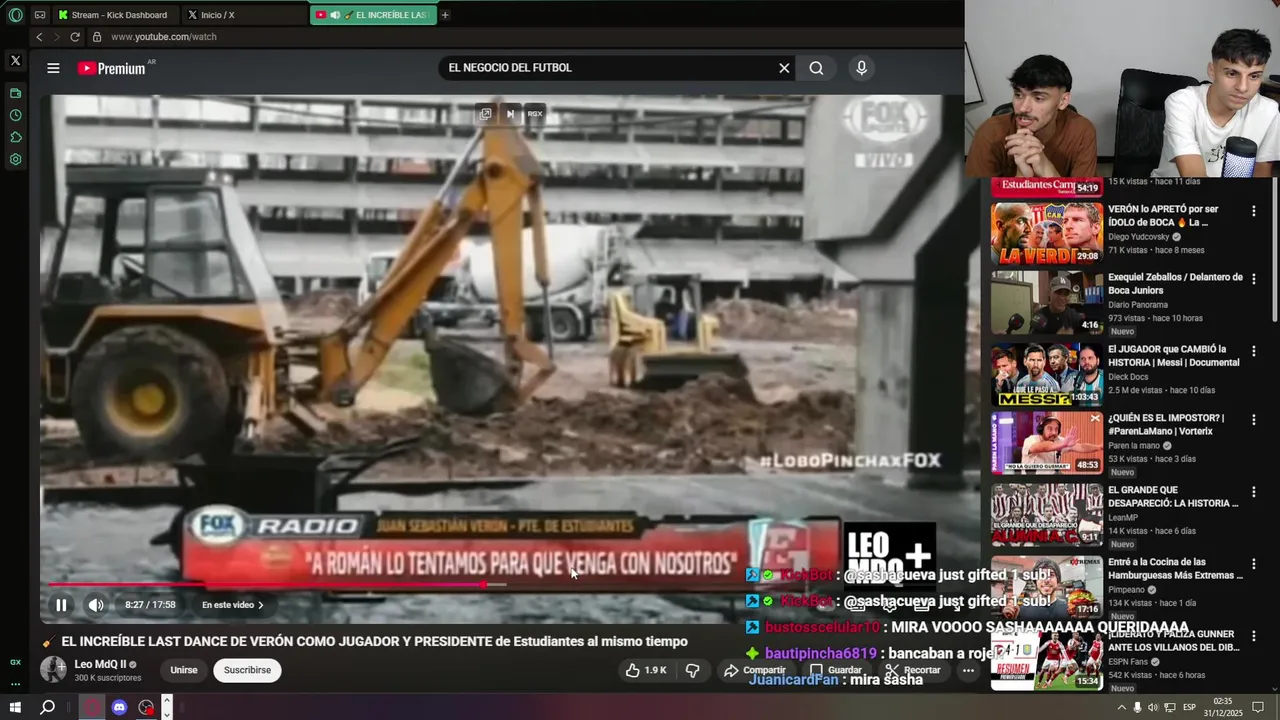This screenshot has height=720, width=1280.
Task: Expand the 'En este video' chapters chevron
Action: 261,605
